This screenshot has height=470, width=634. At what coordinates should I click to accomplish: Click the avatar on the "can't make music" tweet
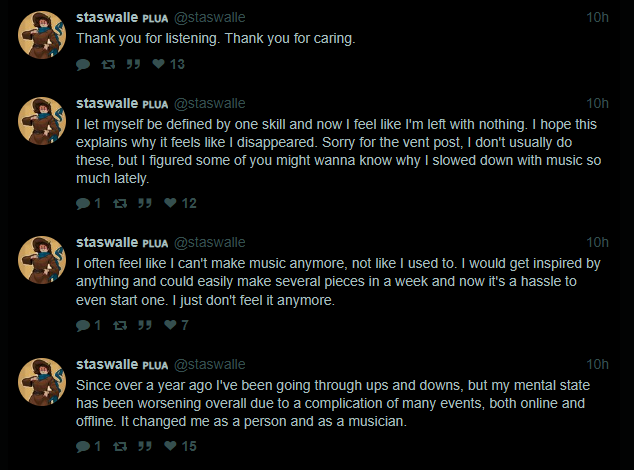tap(43, 261)
